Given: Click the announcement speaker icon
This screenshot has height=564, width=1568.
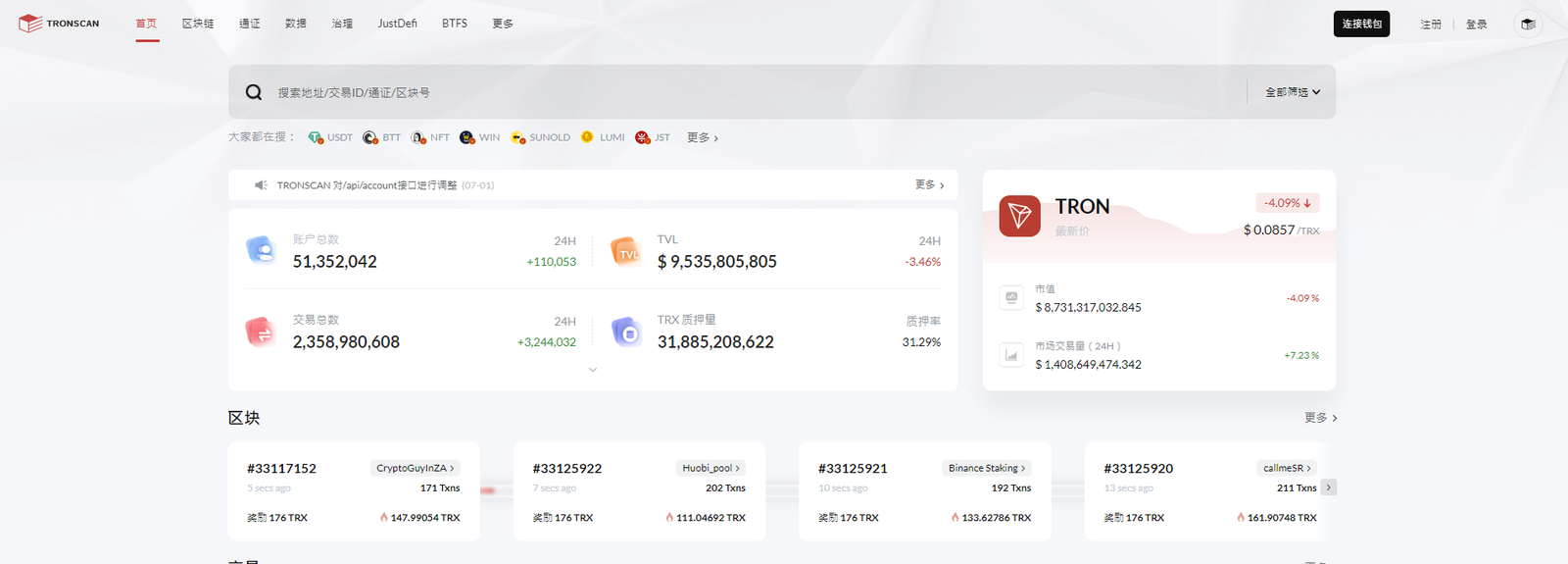Looking at the screenshot, I should [261, 185].
